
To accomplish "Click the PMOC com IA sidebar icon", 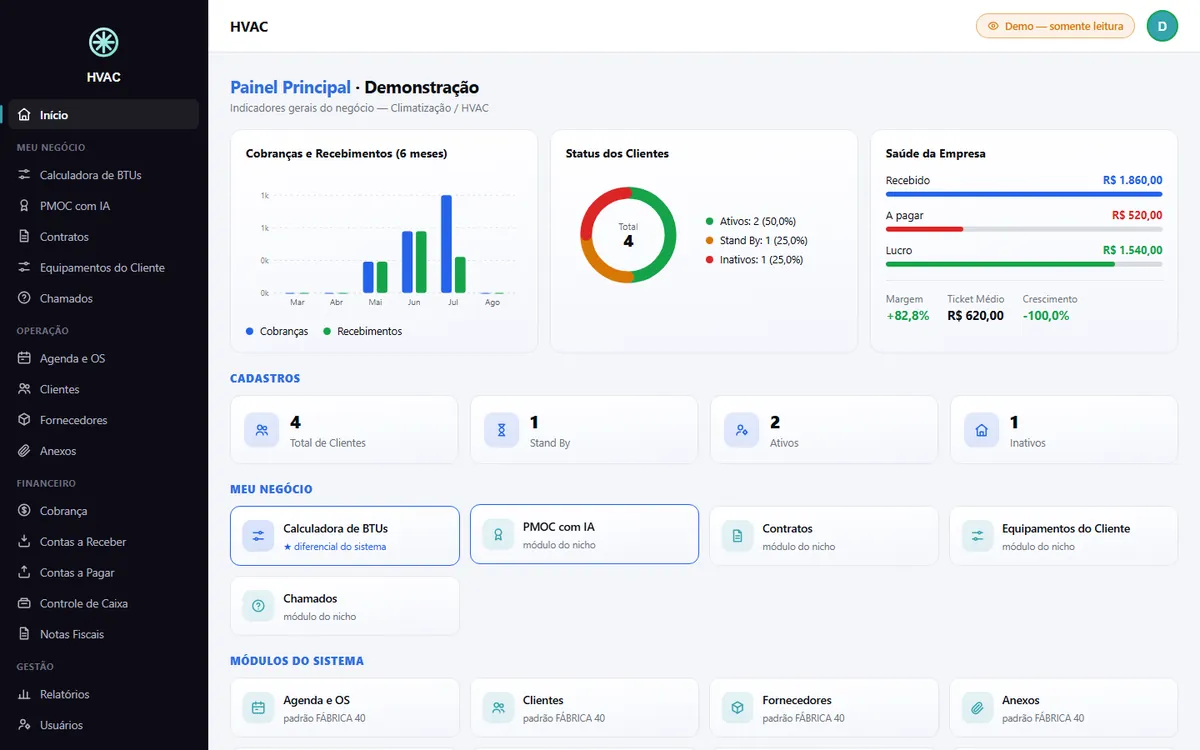I will pyautogui.click(x=24, y=206).
